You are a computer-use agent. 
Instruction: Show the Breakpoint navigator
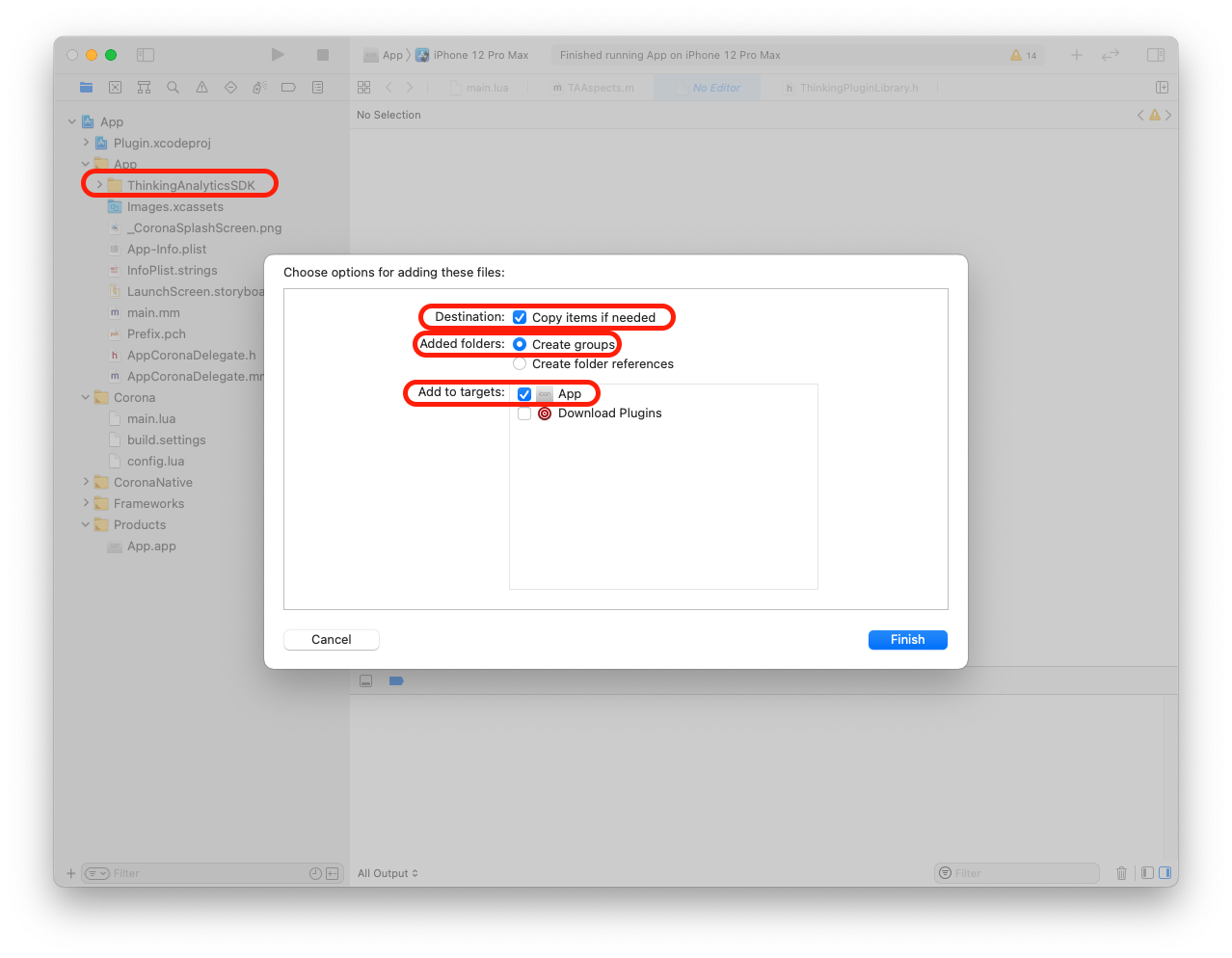pyautogui.click(x=288, y=88)
